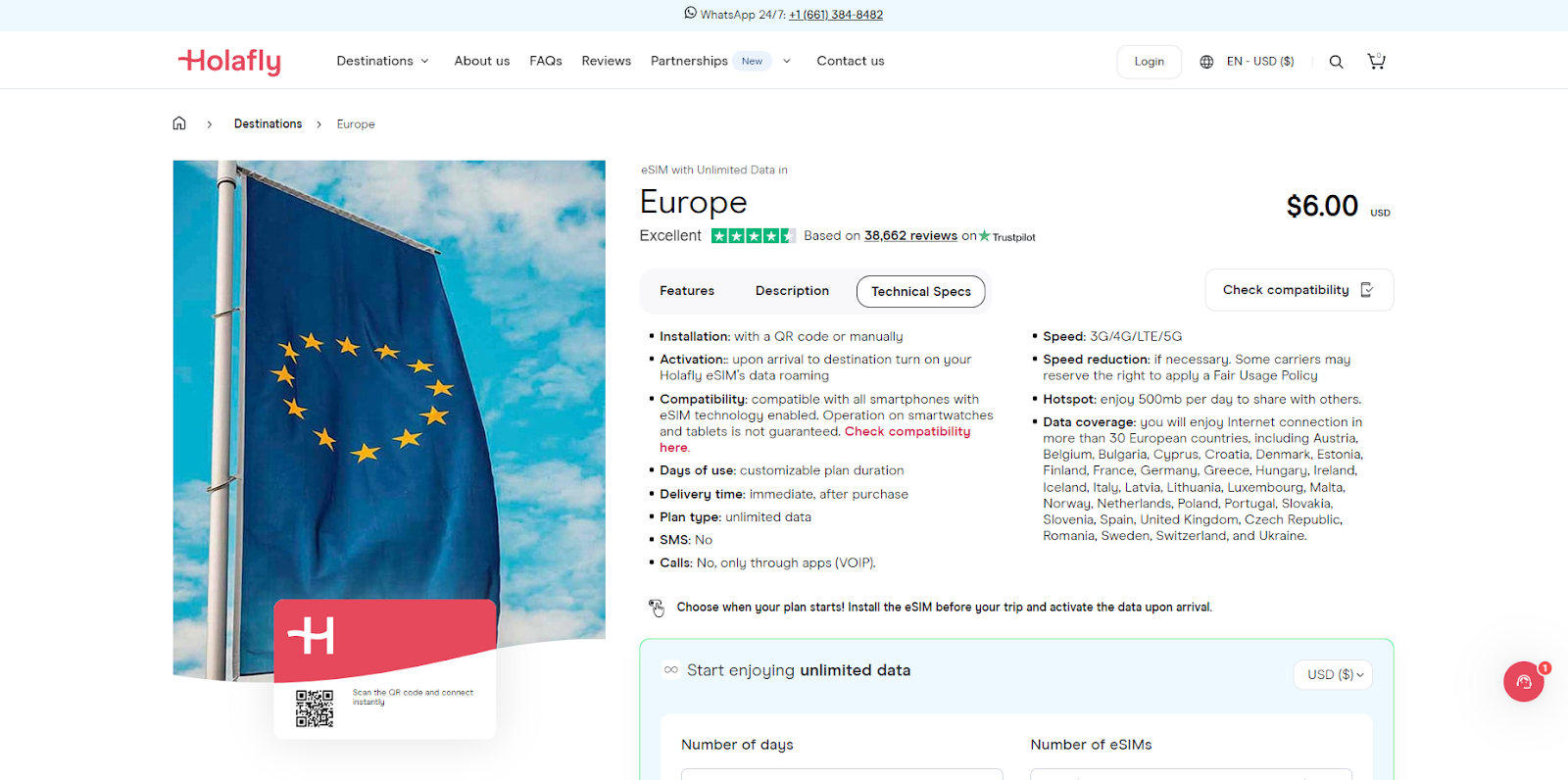
Task: Click the 'Excellent' rating text
Action: tap(670, 236)
